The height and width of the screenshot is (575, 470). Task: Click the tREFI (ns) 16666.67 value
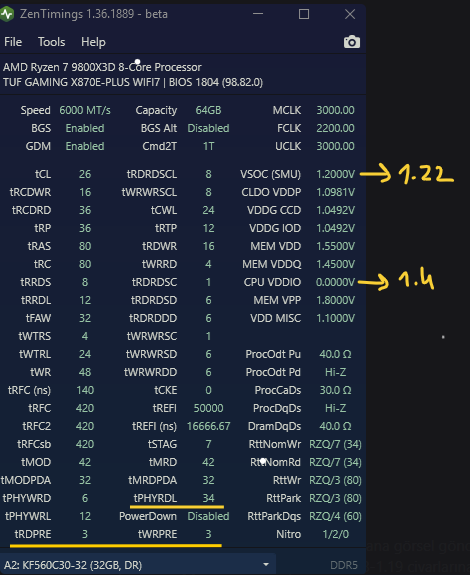[208, 426]
